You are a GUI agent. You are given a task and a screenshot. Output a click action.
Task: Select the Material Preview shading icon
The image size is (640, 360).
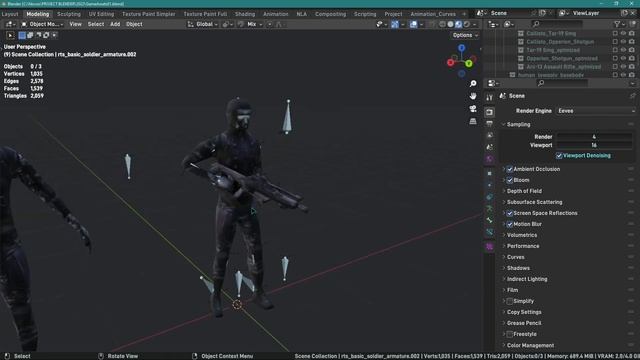tap(458, 24)
